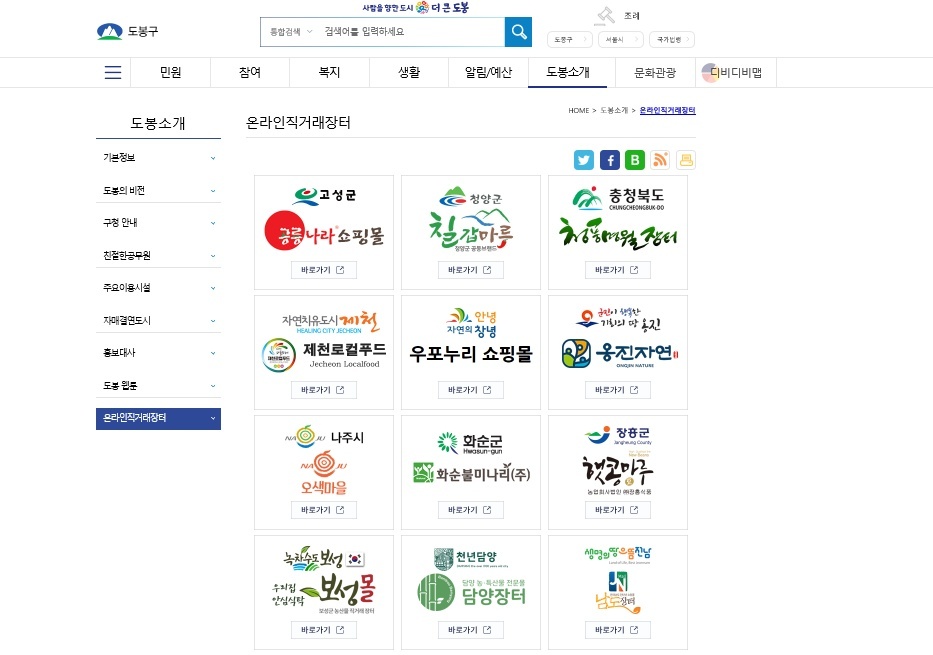Open the orange RSS feed icon
This screenshot has height=655, width=933.
click(660, 160)
